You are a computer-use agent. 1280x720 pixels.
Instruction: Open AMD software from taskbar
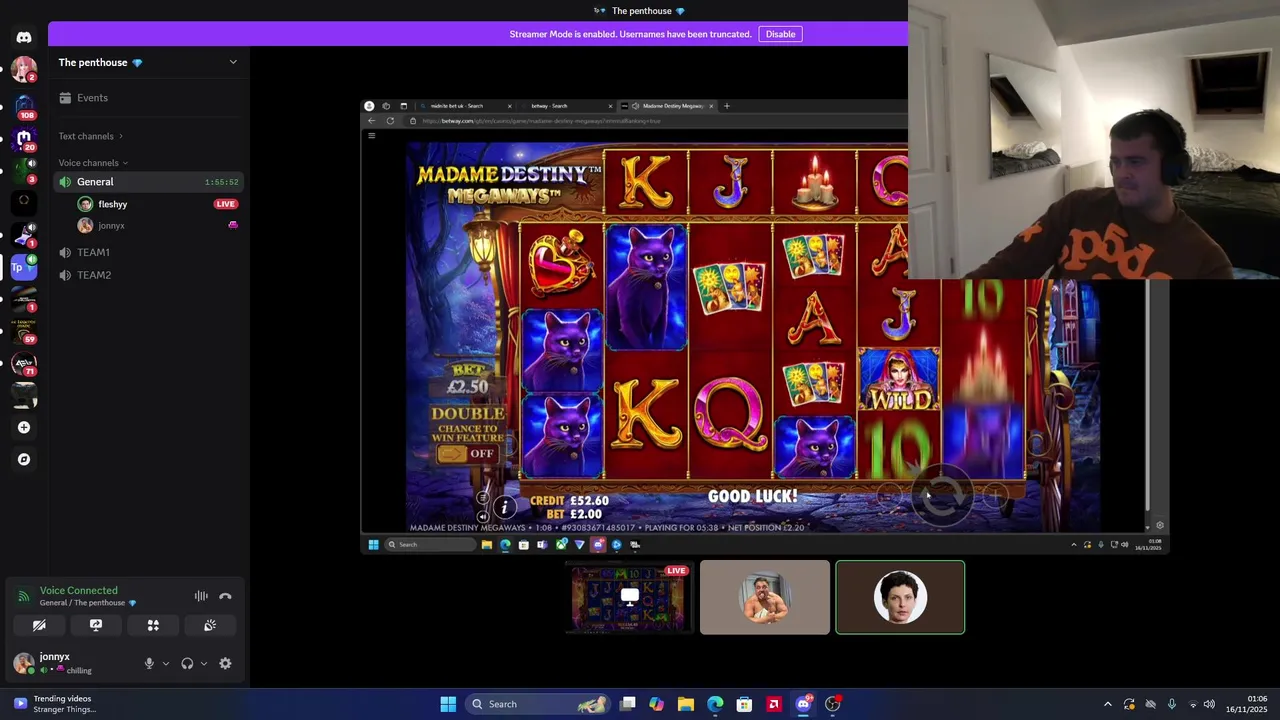pyautogui.click(x=774, y=704)
